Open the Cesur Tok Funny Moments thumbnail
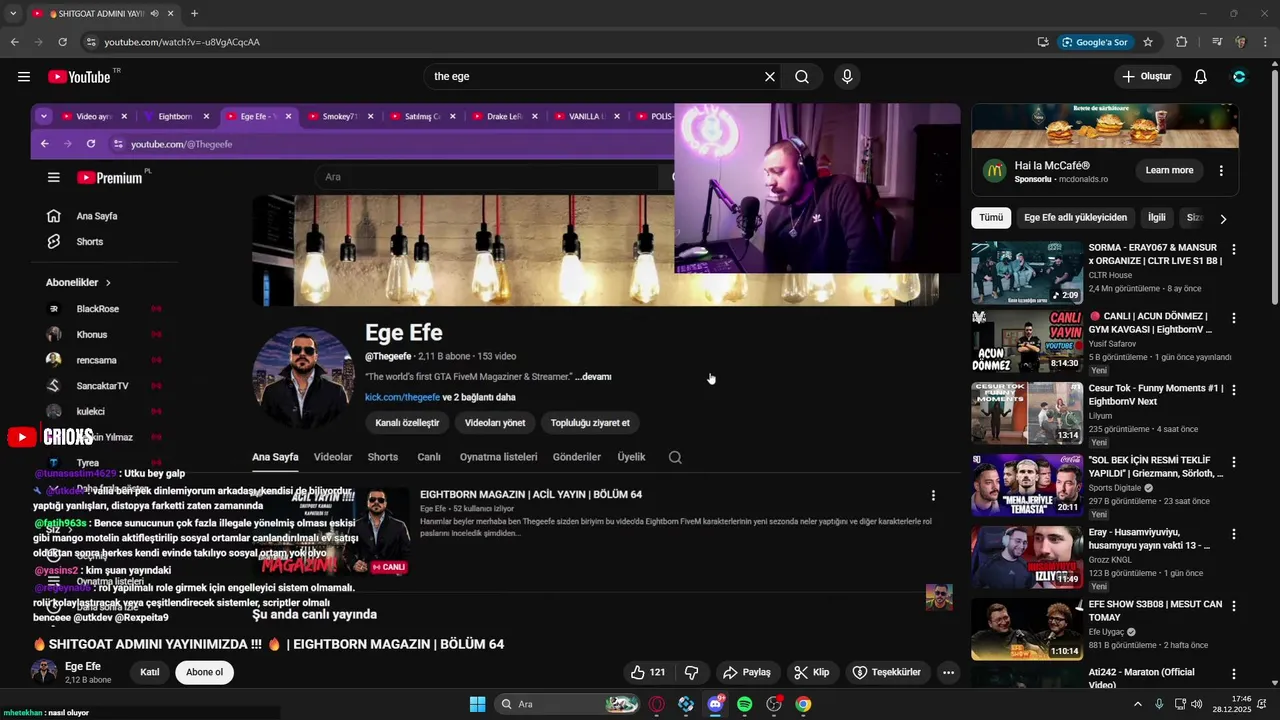The image size is (1280, 720). click(1027, 413)
